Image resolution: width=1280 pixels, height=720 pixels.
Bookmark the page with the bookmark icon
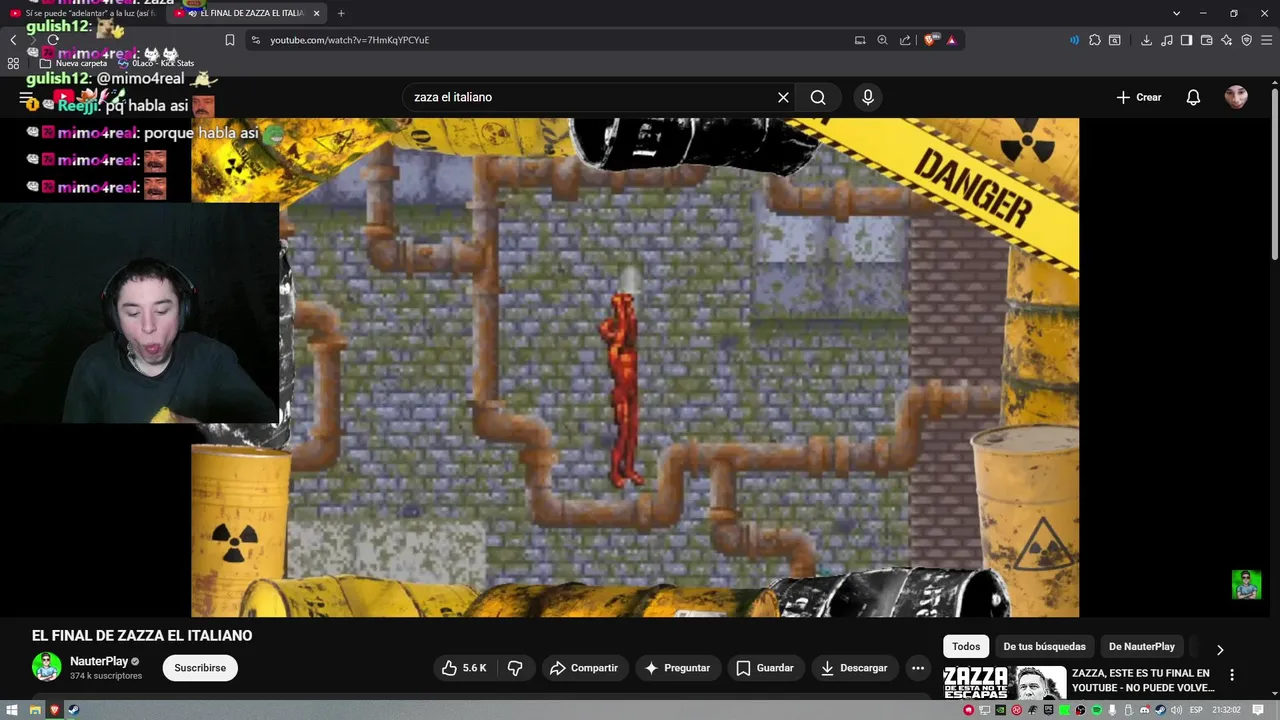pos(230,40)
